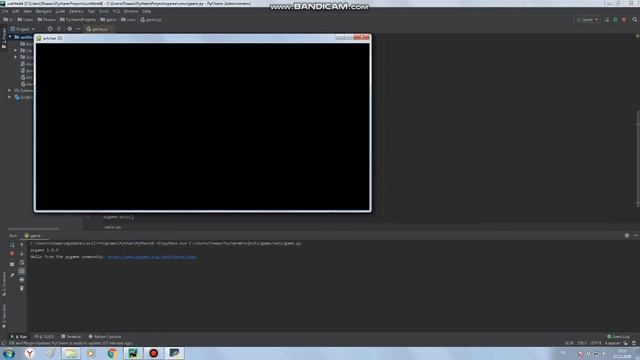Click the Structure side tool window tab
This screenshot has width=640, height=360.
click(x=4, y=284)
